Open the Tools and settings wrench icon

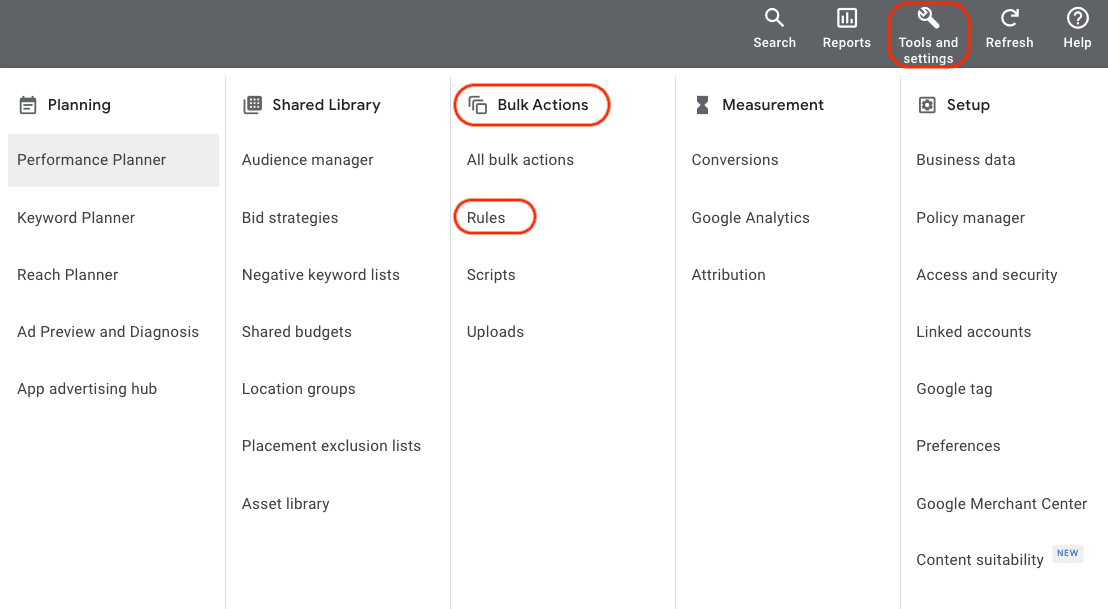(x=928, y=17)
